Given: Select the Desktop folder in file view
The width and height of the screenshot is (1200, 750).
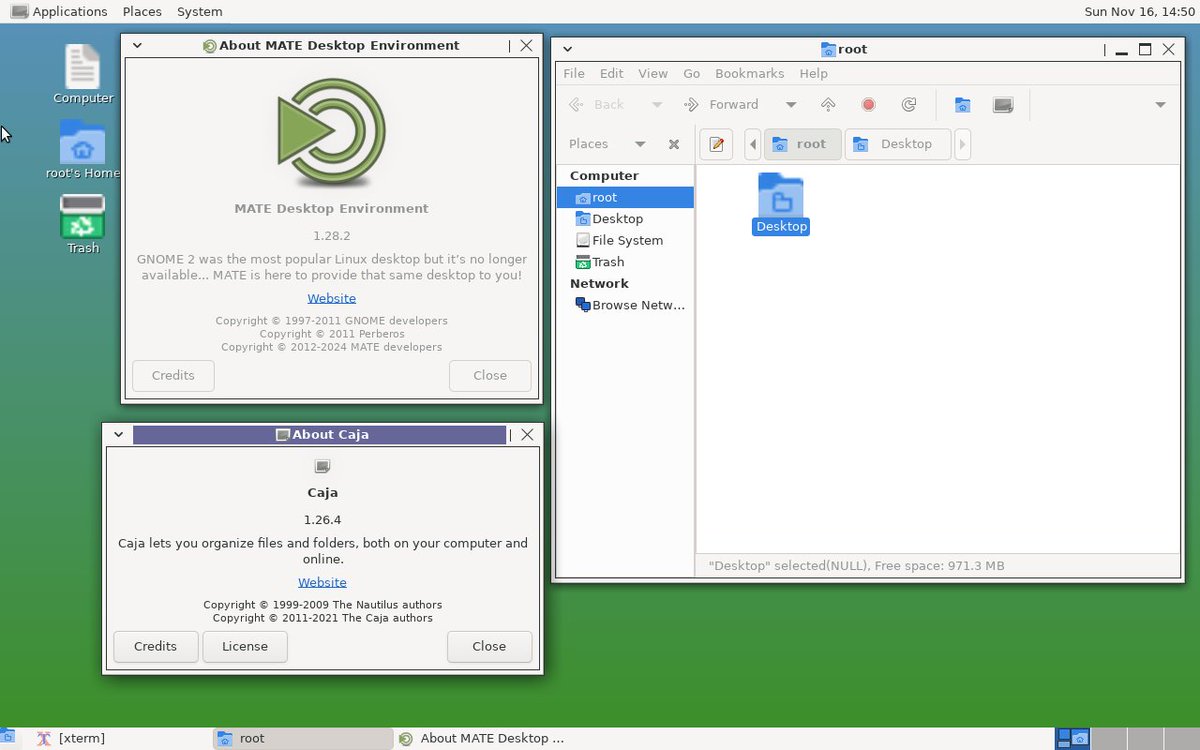Looking at the screenshot, I should 781,204.
